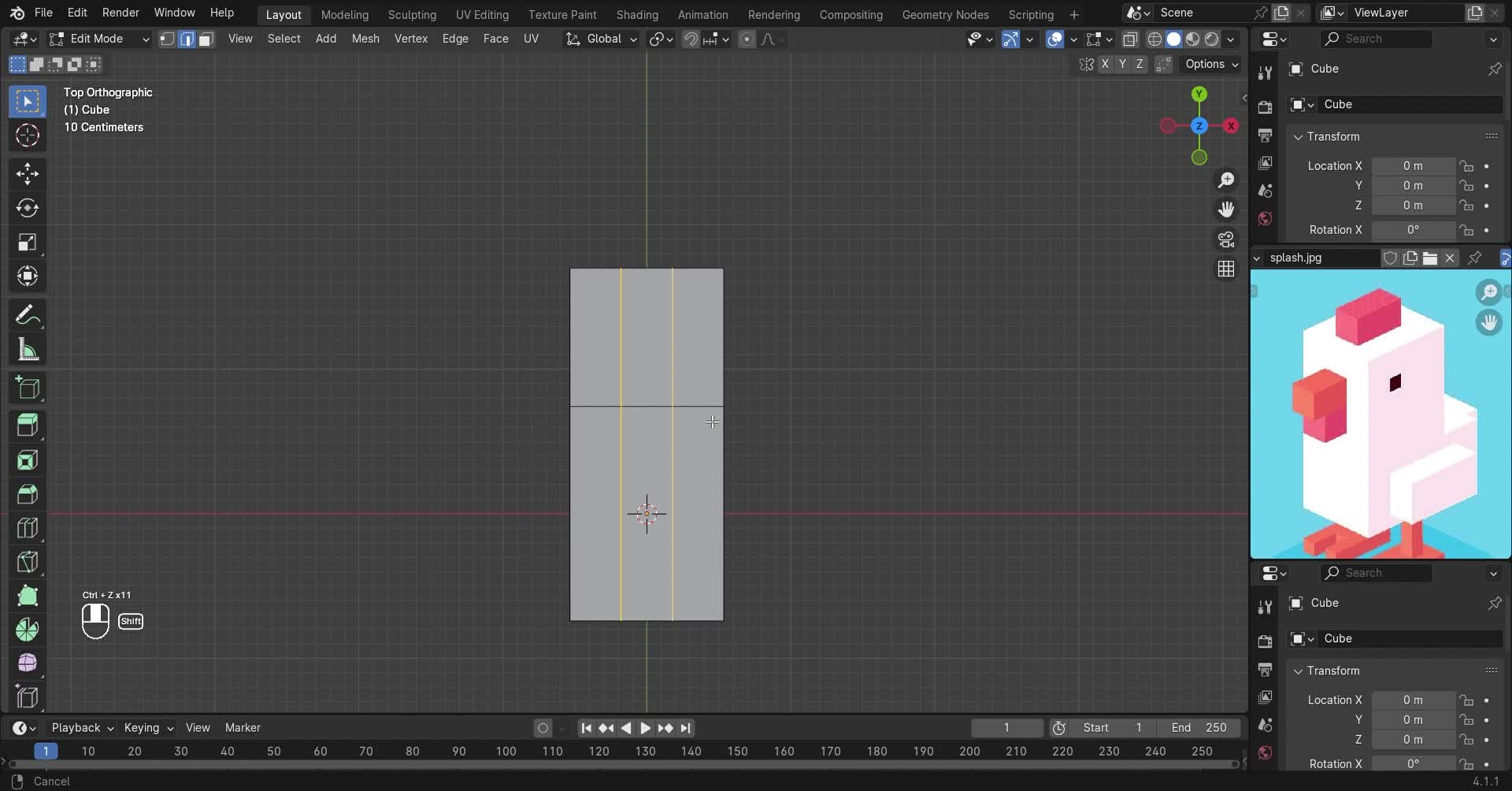
Task: Open viewport shading options dropdown
Action: click(1231, 39)
